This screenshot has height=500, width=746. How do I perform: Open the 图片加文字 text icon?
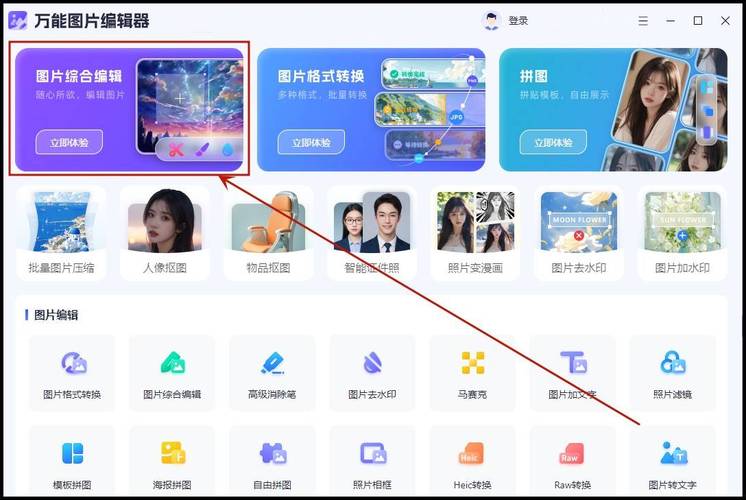click(x=573, y=363)
